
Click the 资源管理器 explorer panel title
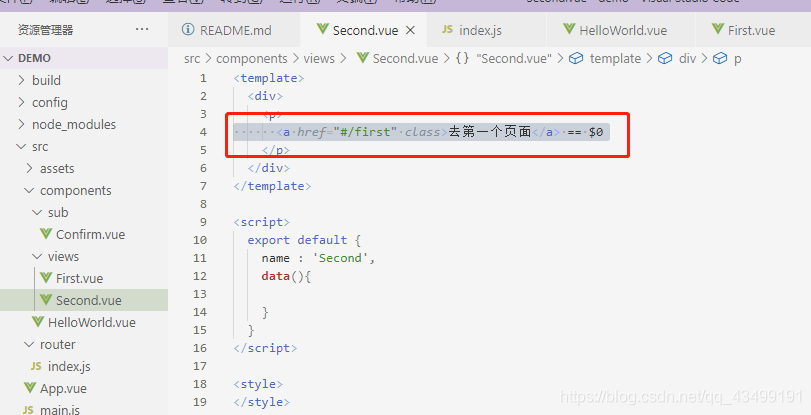(46, 30)
